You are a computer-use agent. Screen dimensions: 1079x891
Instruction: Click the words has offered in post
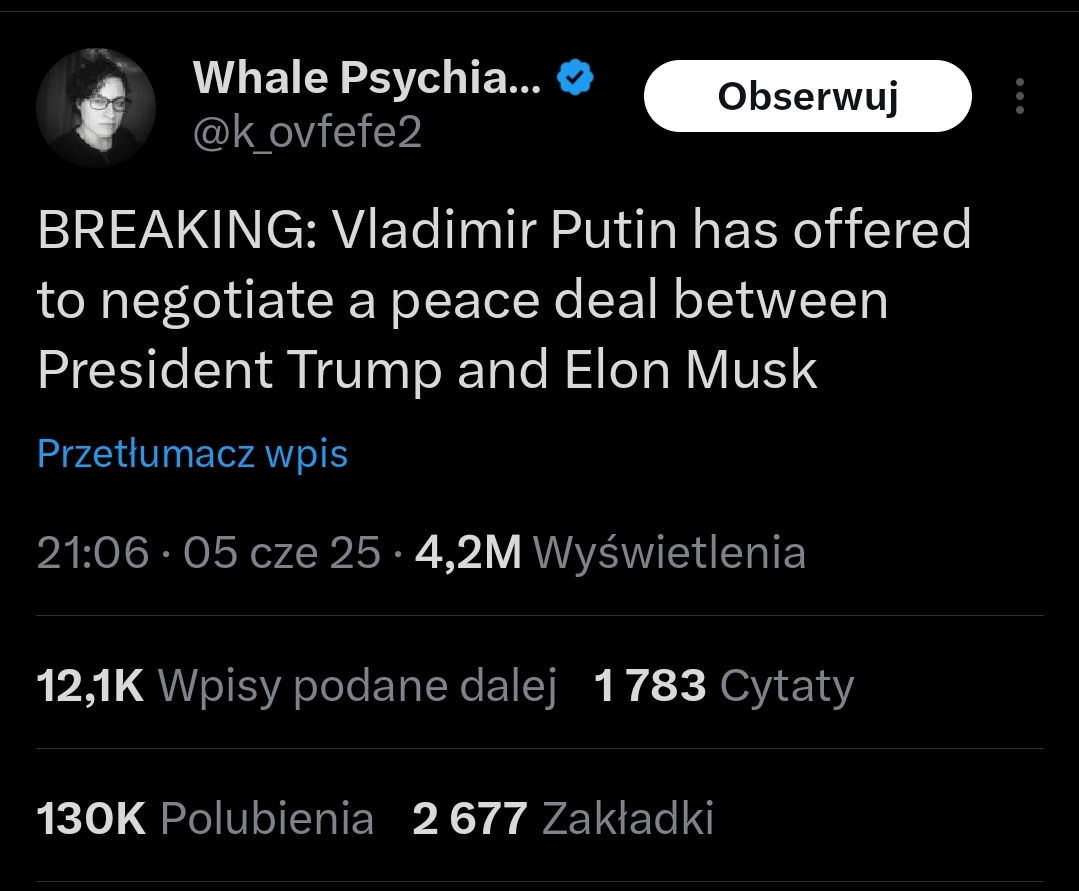point(832,231)
